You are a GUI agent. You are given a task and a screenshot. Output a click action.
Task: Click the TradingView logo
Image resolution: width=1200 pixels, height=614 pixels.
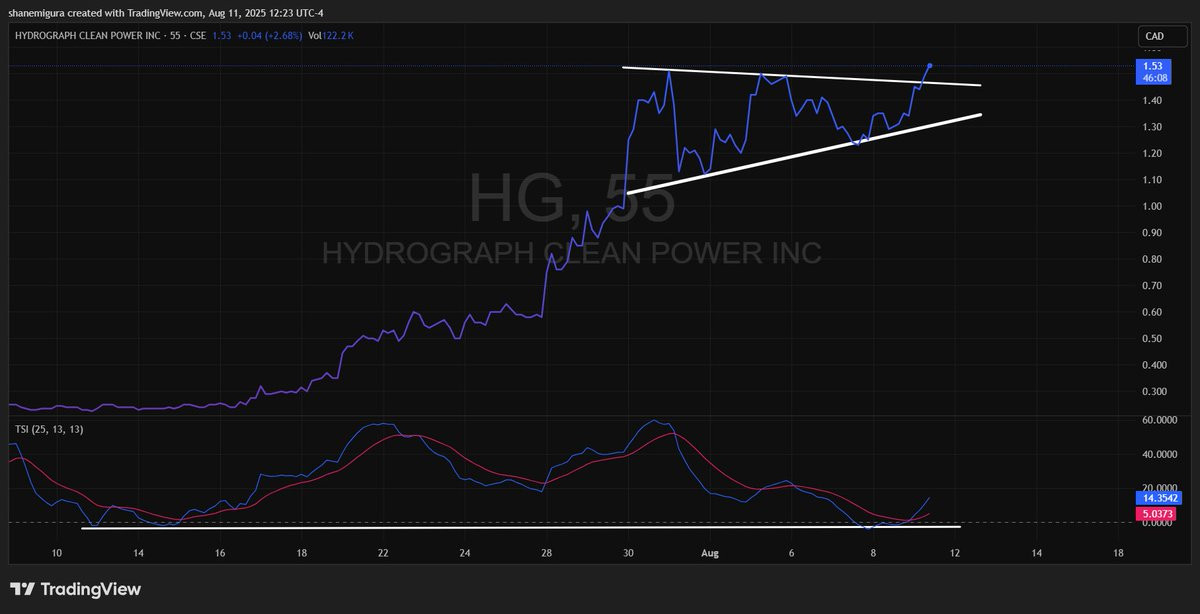click(x=76, y=589)
